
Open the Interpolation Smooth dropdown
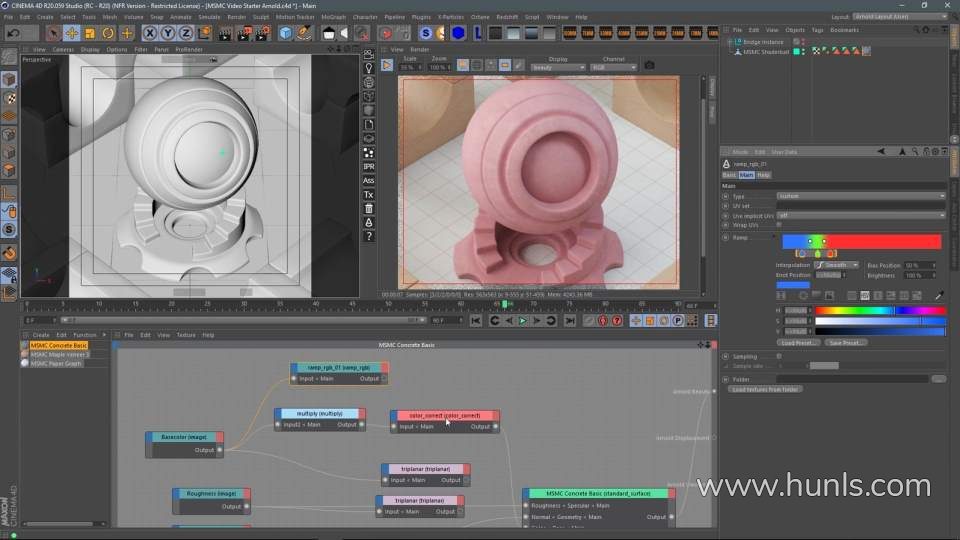836,265
